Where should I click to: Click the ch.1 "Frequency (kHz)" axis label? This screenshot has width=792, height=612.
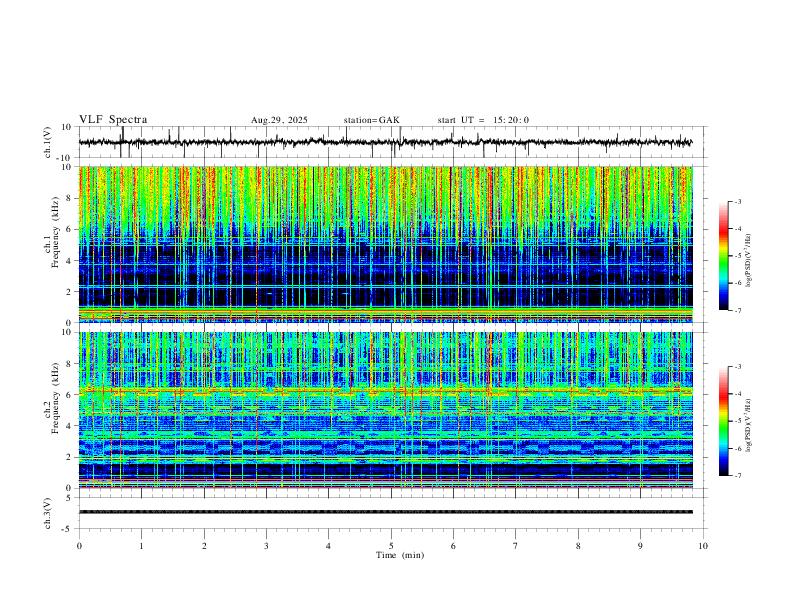coord(55,230)
